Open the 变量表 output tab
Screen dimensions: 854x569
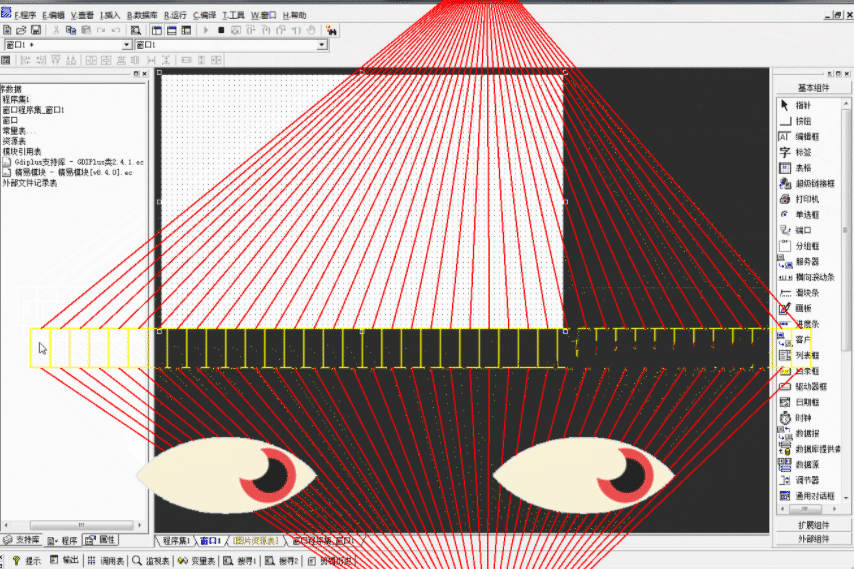click(x=197, y=560)
